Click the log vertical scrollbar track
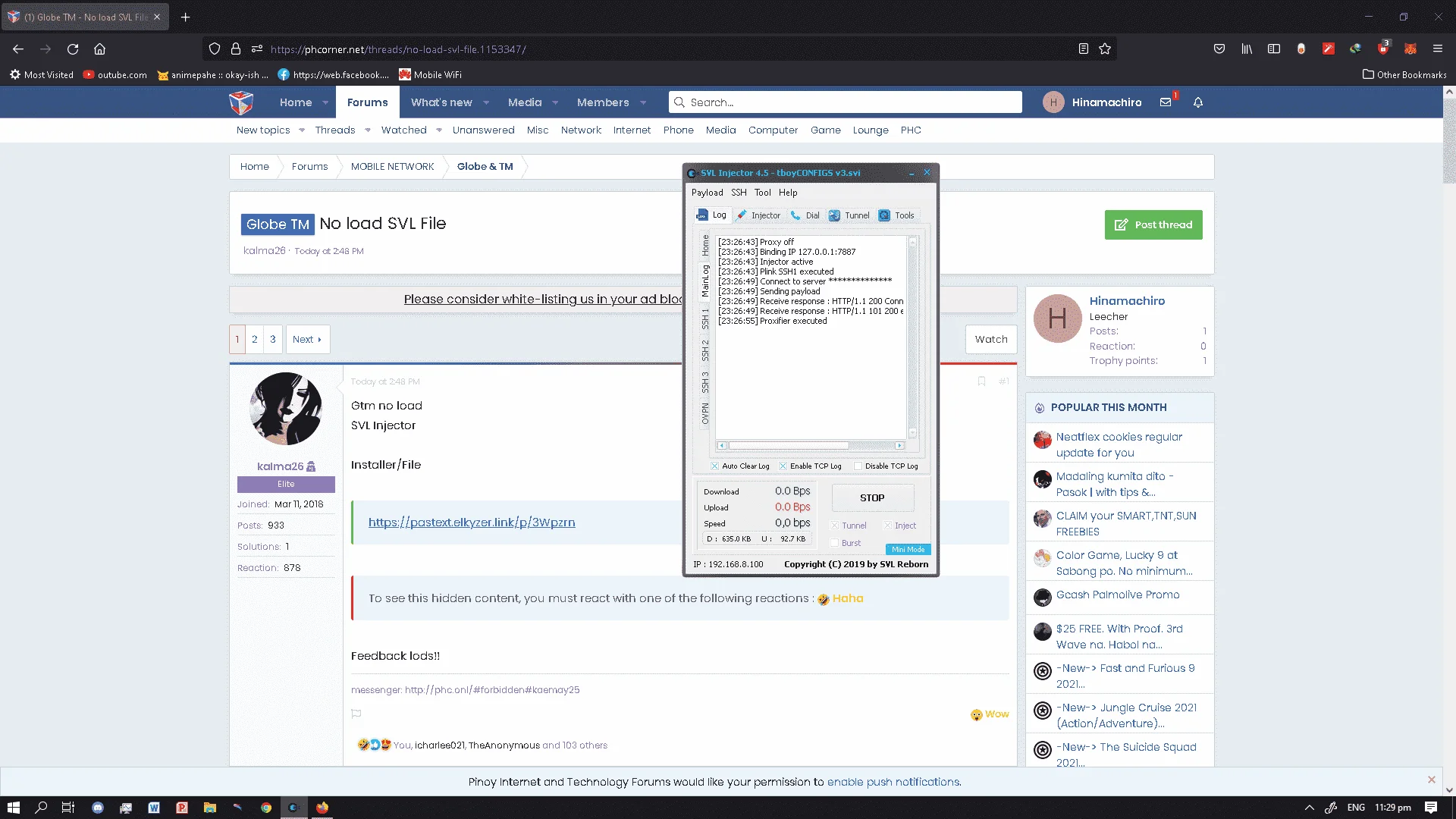The height and width of the screenshot is (819, 1456). point(913,337)
